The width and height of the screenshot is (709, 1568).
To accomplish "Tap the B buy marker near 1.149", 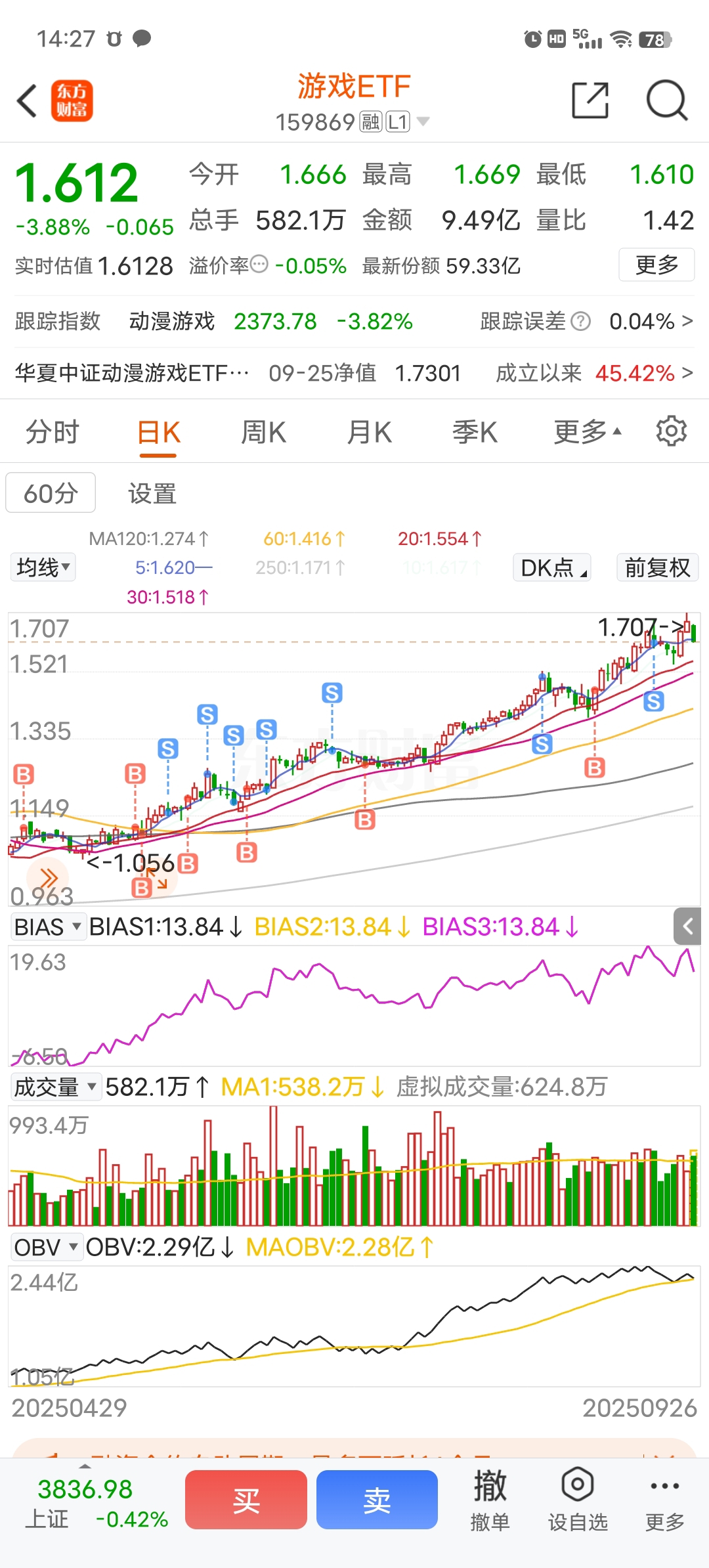I will [x=24, y=774].
